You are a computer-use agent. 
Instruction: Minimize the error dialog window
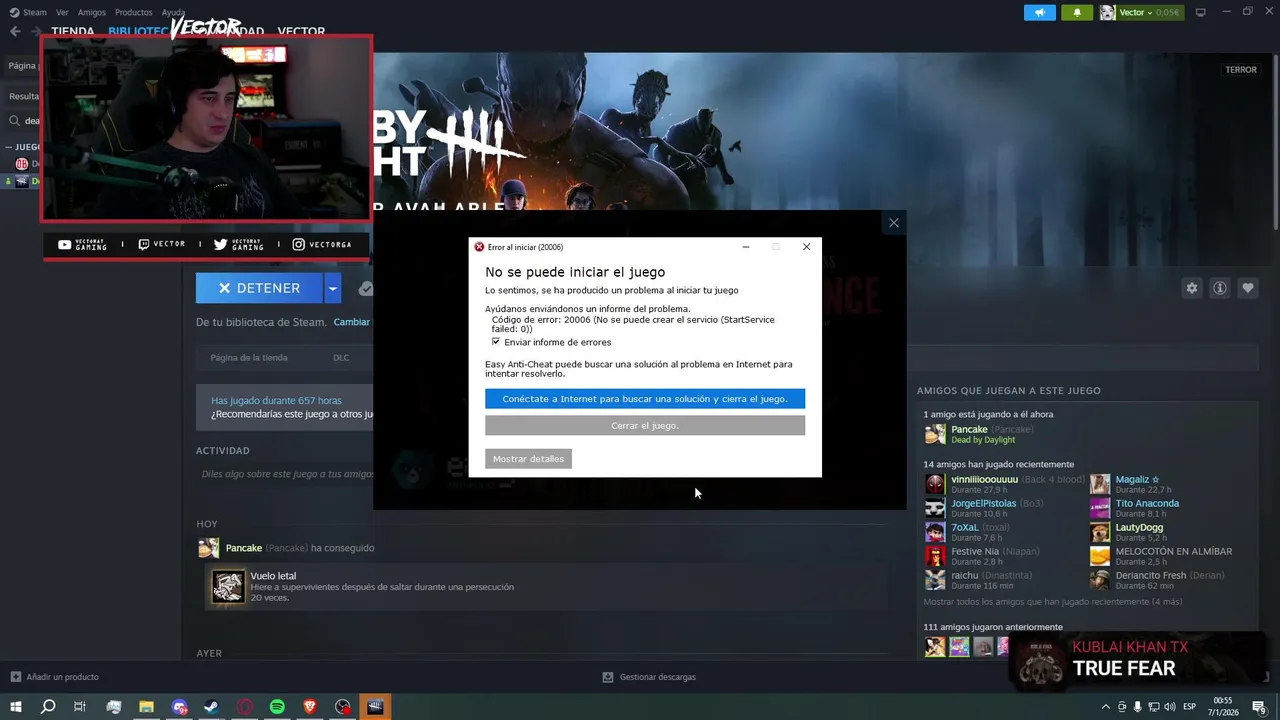(x=746, y=247)
